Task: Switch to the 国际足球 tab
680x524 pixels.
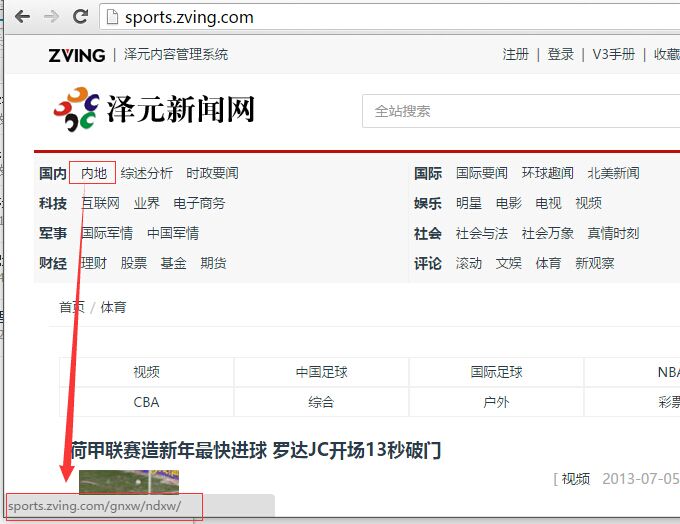Action: [x=496, y=372]
